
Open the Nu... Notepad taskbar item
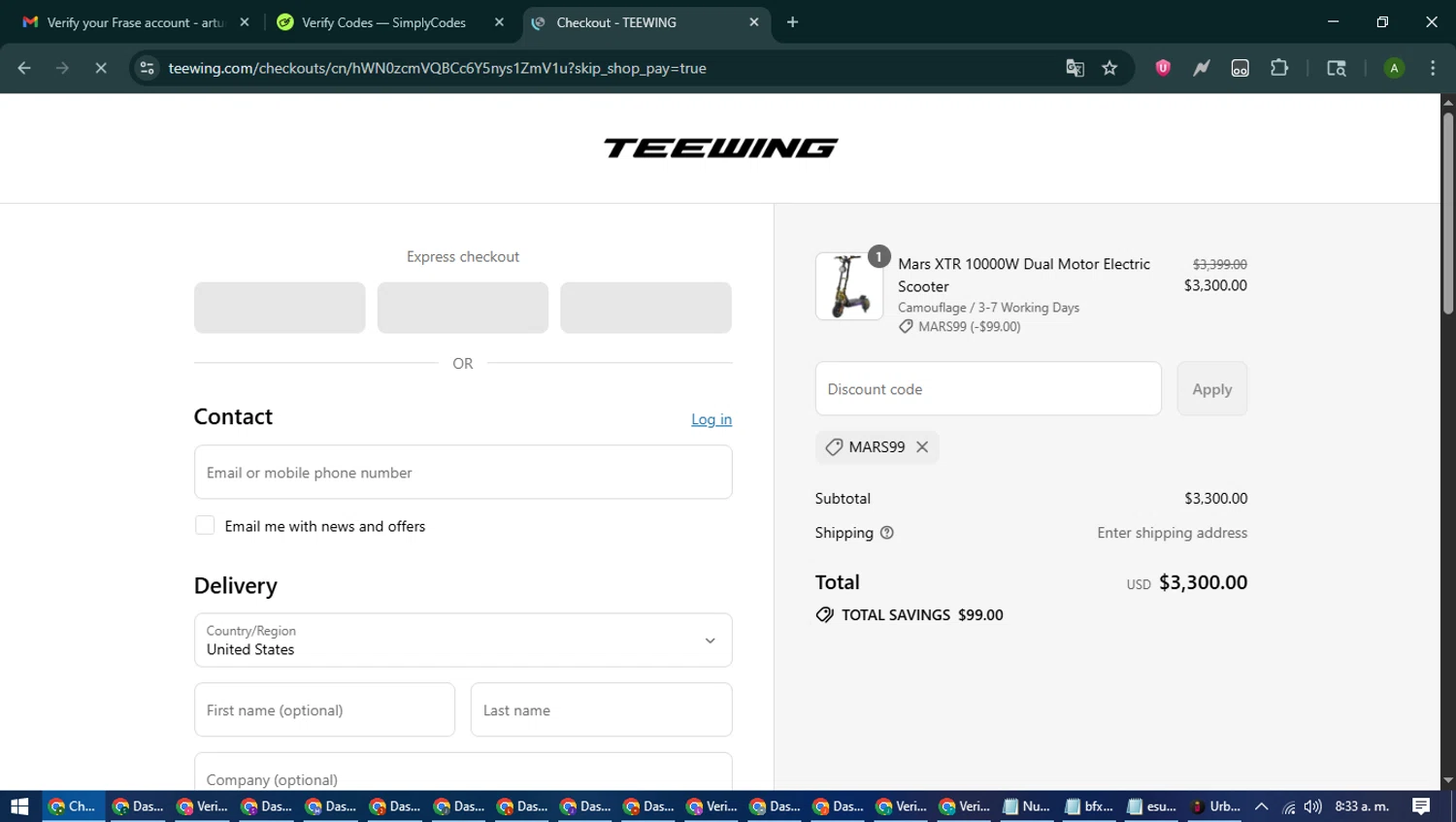pos(1026,806)
